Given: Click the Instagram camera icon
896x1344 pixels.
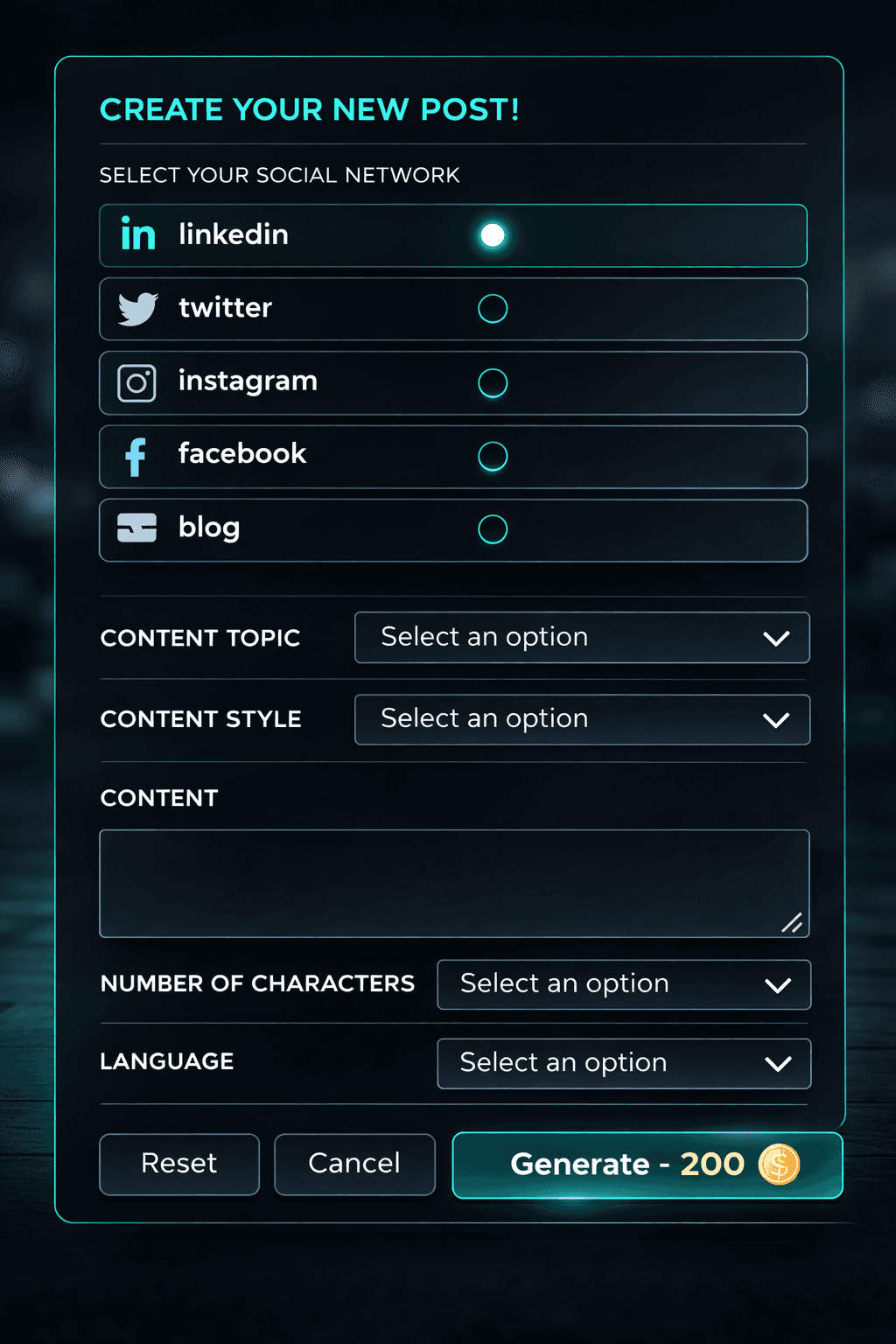Looking at the screenshot, I should tap(136, 382).
